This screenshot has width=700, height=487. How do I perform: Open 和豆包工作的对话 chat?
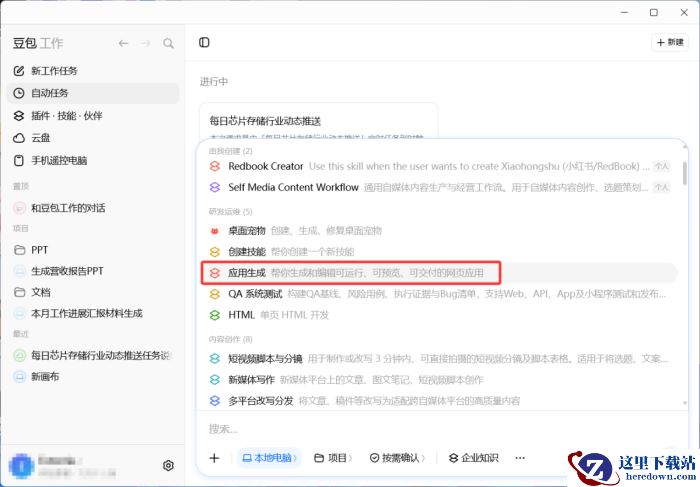click(93, 208)
